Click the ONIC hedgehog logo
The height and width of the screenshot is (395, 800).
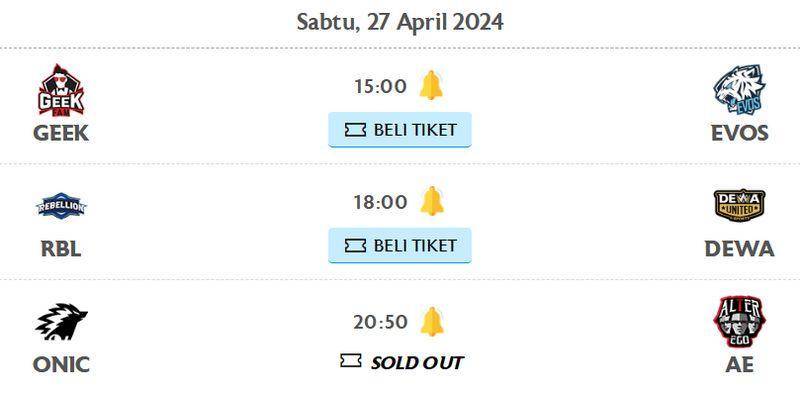point(61,322)
